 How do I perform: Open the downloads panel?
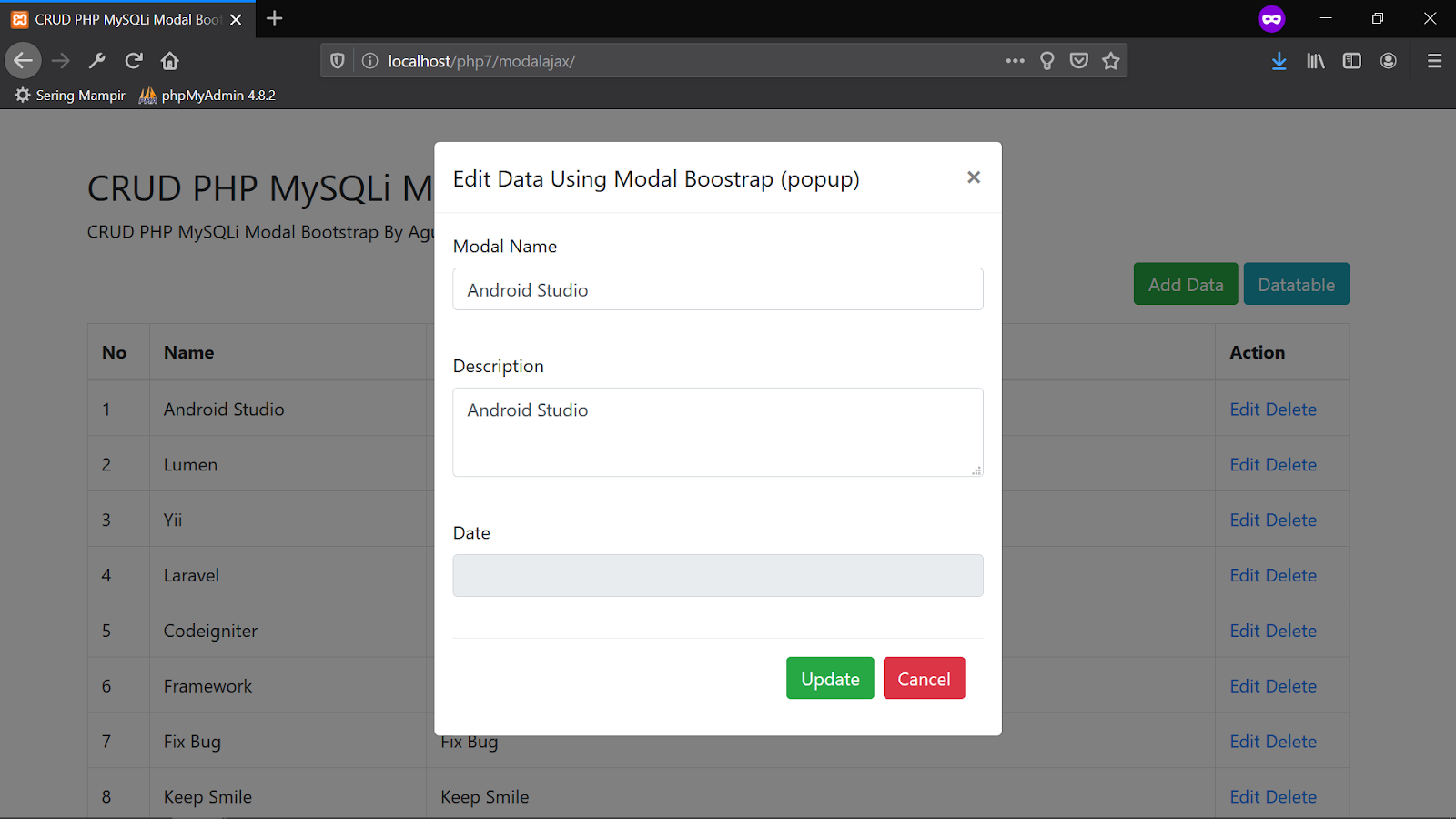[x=1279, y=61]
